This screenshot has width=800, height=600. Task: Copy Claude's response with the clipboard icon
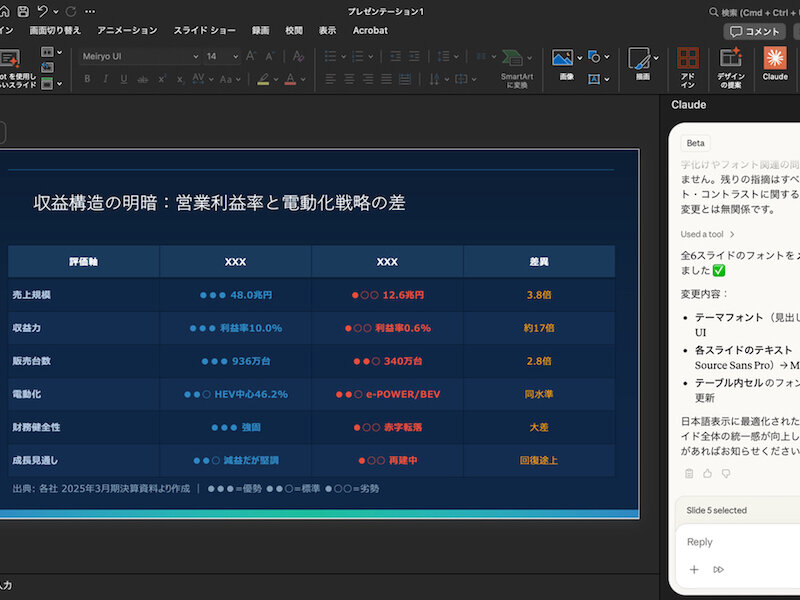pos(689,473)
